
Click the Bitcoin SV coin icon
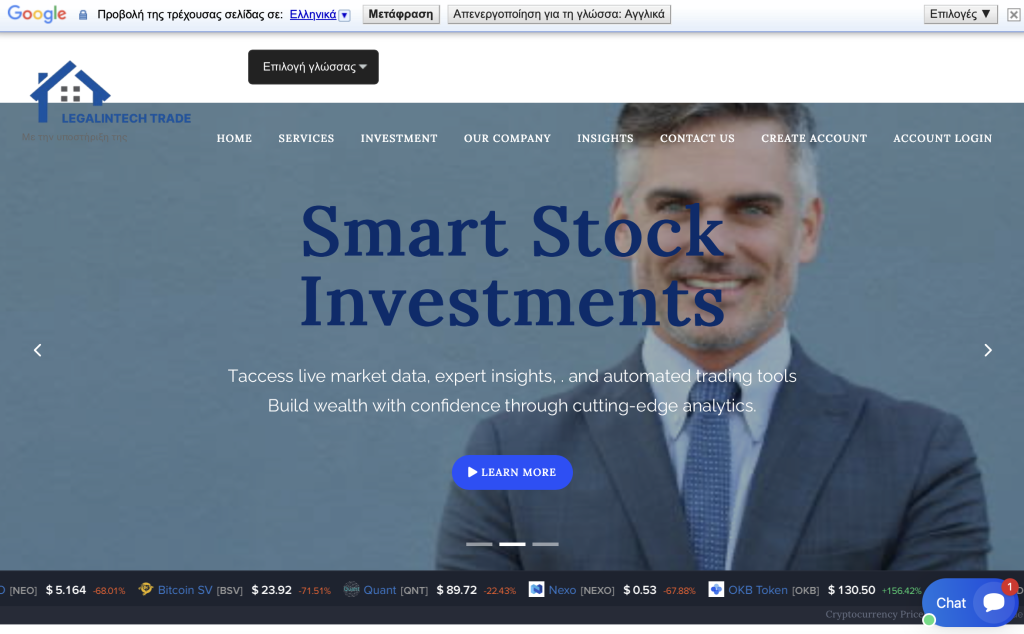tap(146, 590)
